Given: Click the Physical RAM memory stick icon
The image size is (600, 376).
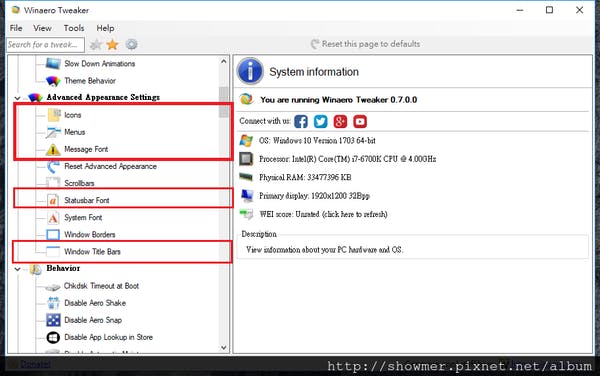Looking at the screenshot, I should coord(246,177).
